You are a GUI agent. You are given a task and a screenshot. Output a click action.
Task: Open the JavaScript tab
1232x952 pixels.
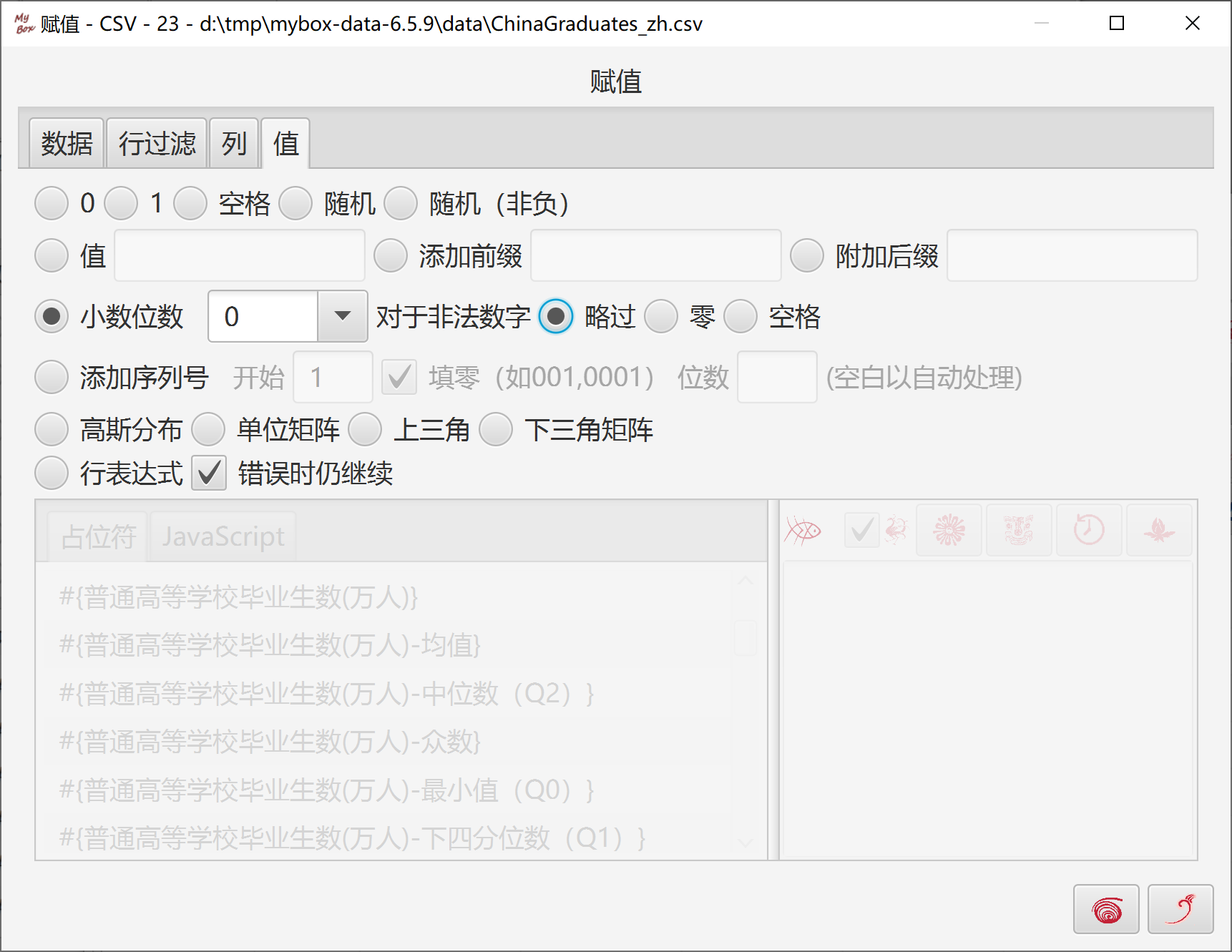coord(223,536)
